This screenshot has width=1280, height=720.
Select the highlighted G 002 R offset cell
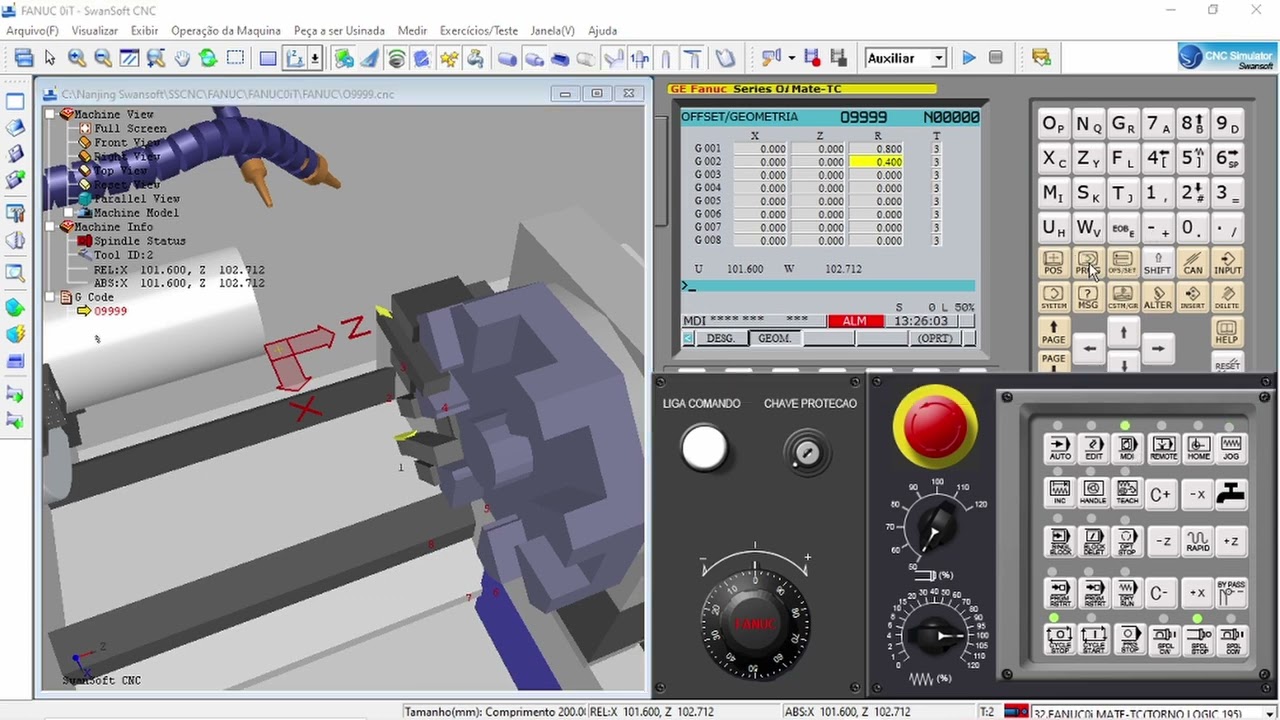tap(876, 162)
